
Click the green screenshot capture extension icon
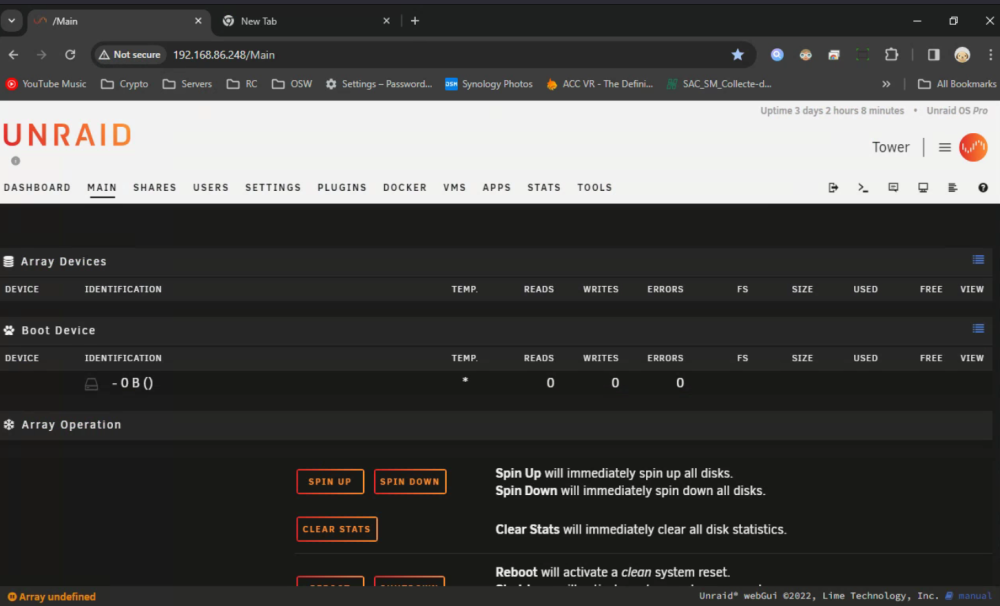pos(862,55)
